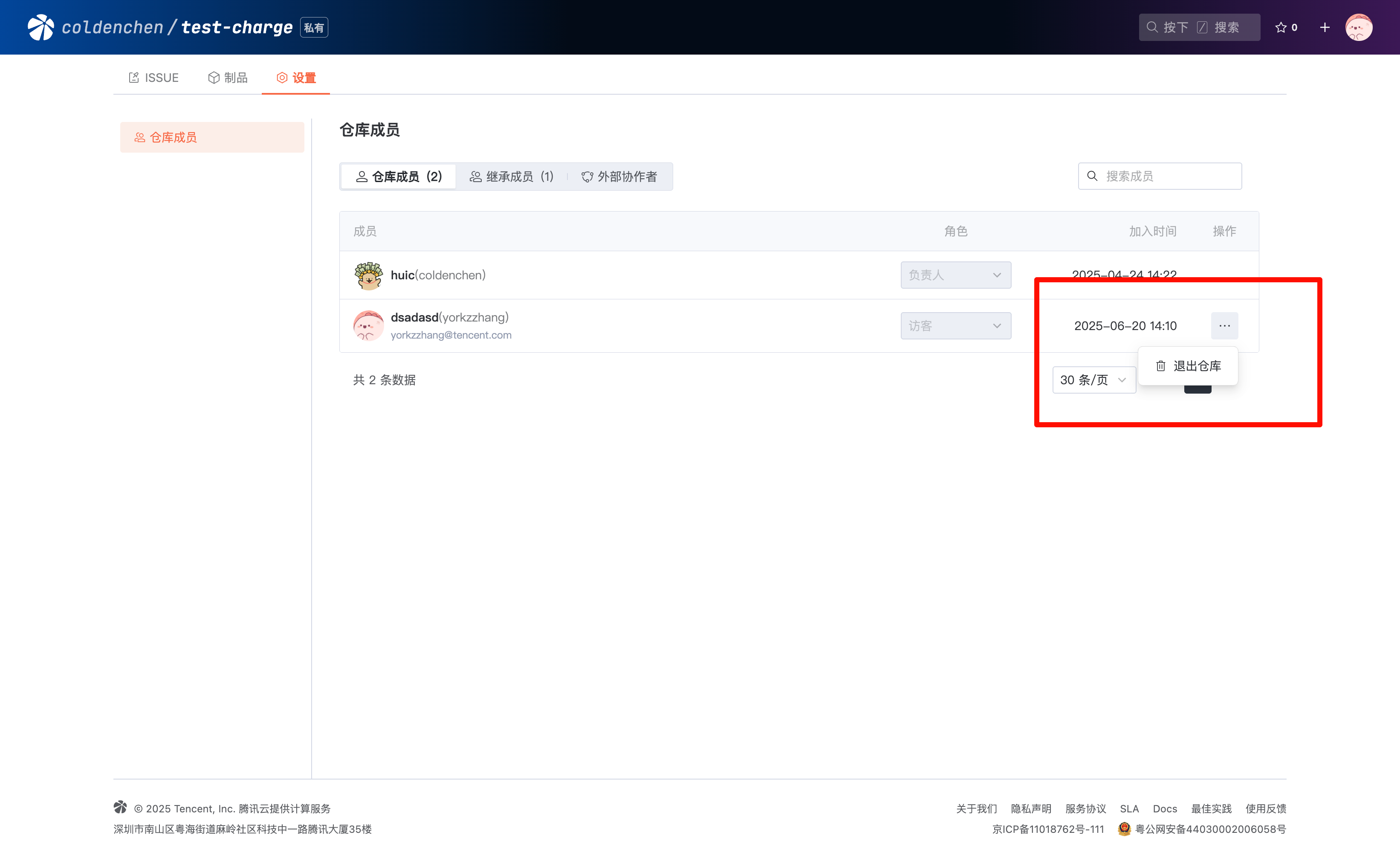This screenshot has width=1400, height=858.
Task: Click the three-dots action button for dsadasd
Action: pyautogui.click(x=1224, y=325)
